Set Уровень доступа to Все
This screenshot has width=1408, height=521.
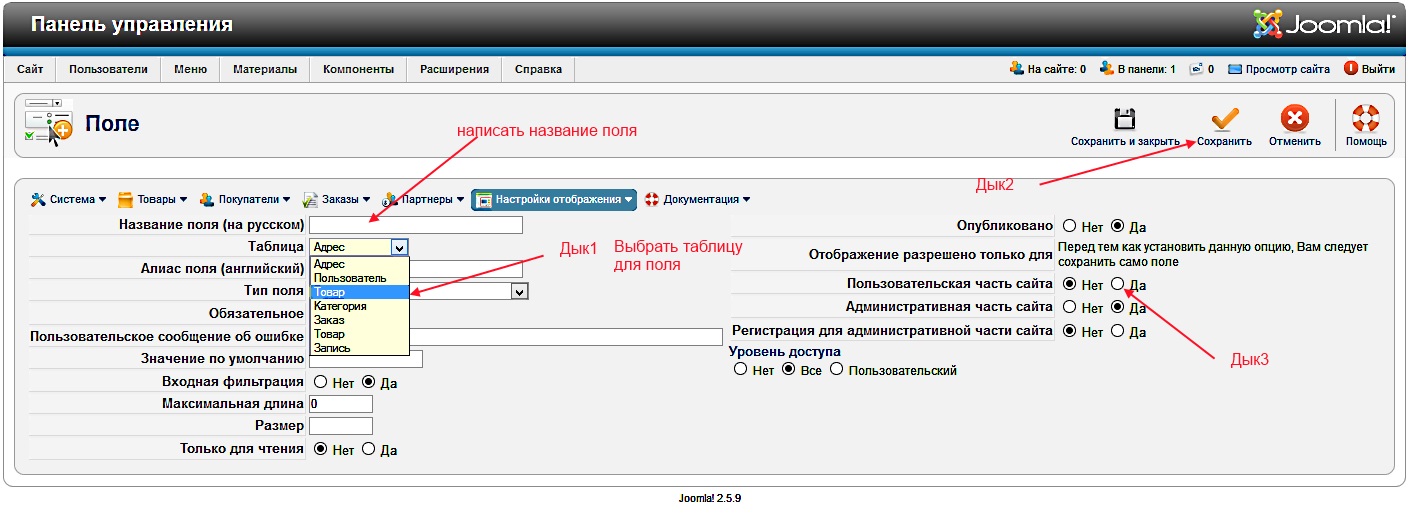pyautogui.click(x=788, y=369)
